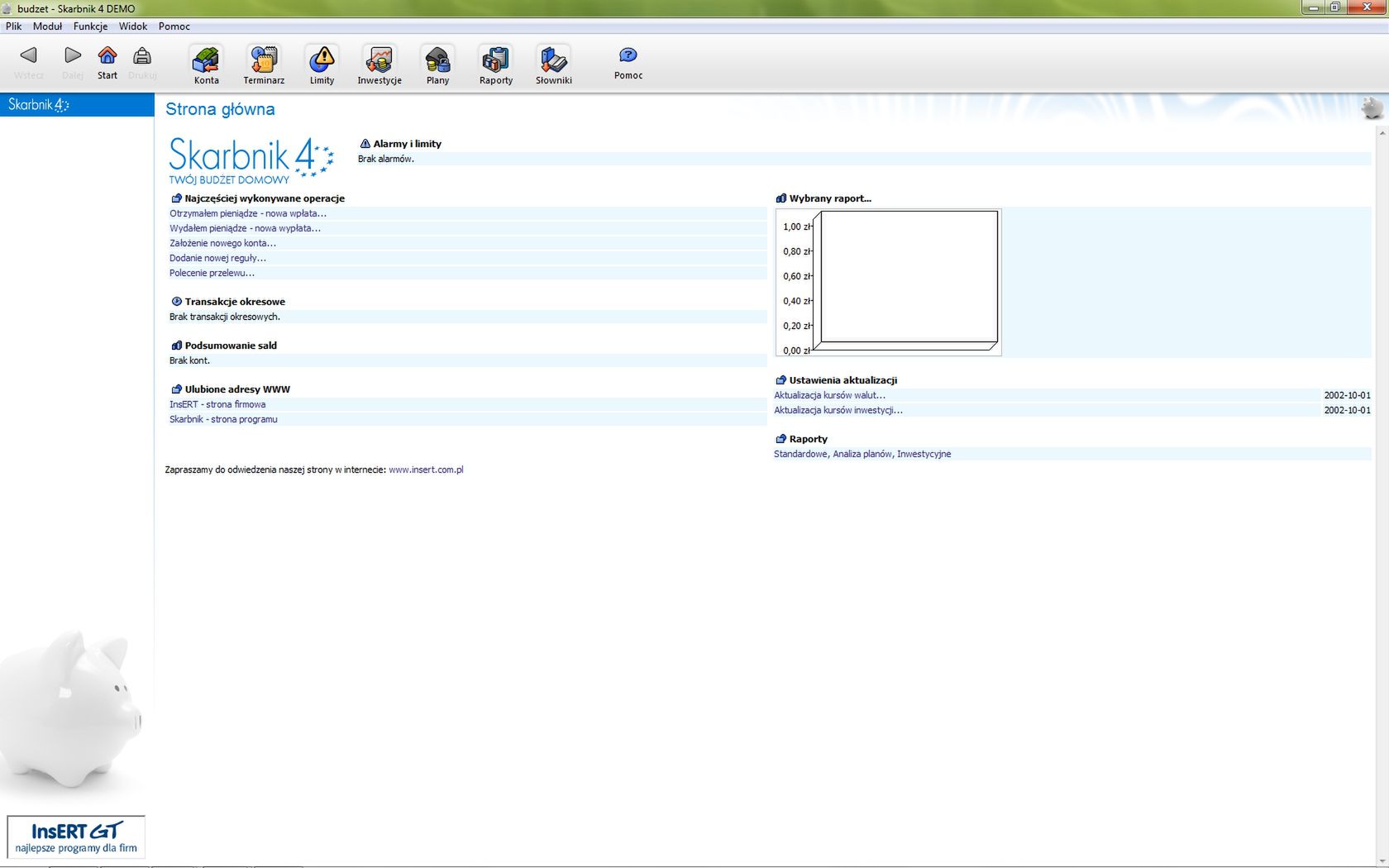This screenshot has height=868, width=1389.
Task: Open the Standardowe reports link
Action: [800, 454]
